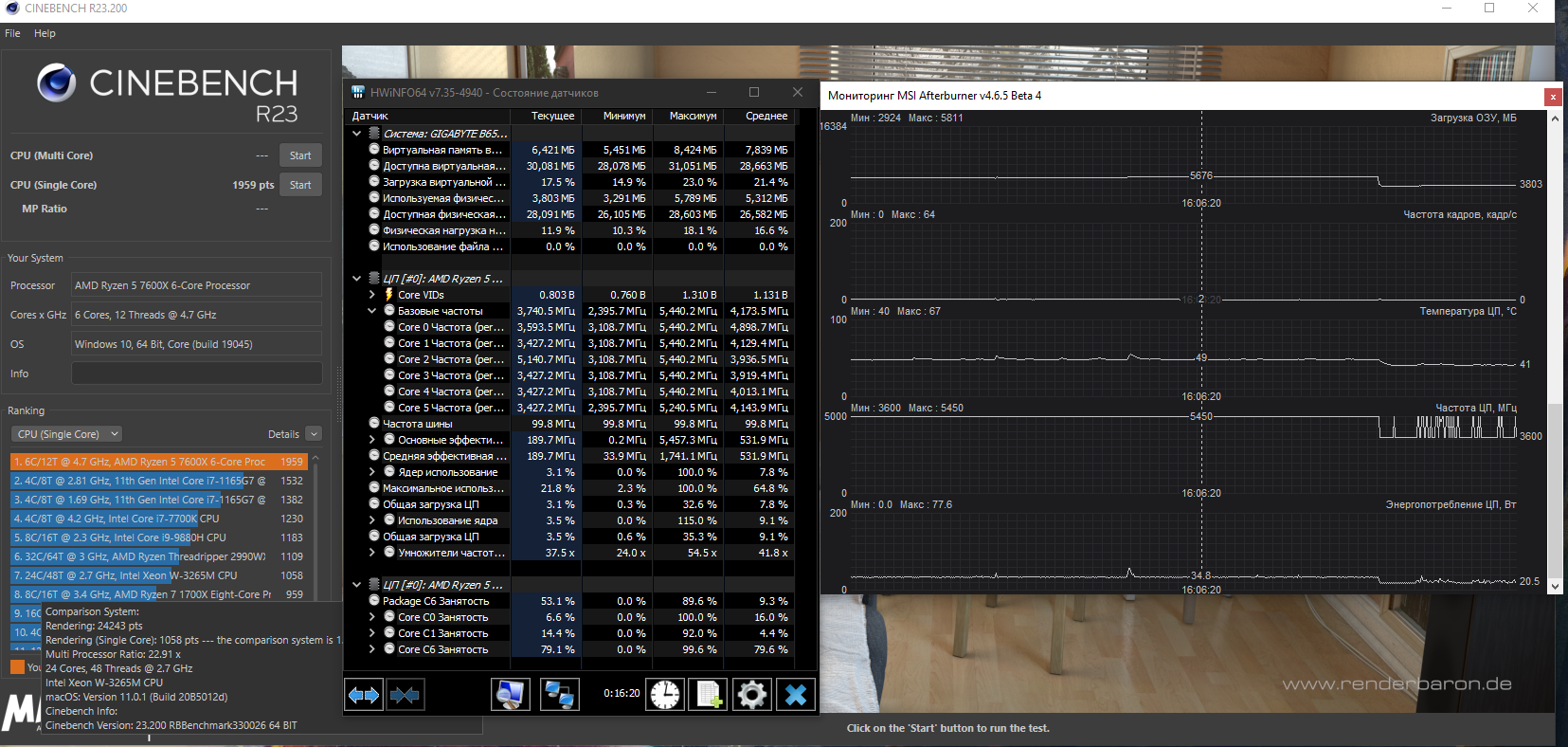Expand the Core C0 Занятость node
This screenshot has width=1568, height=747.
372,617
